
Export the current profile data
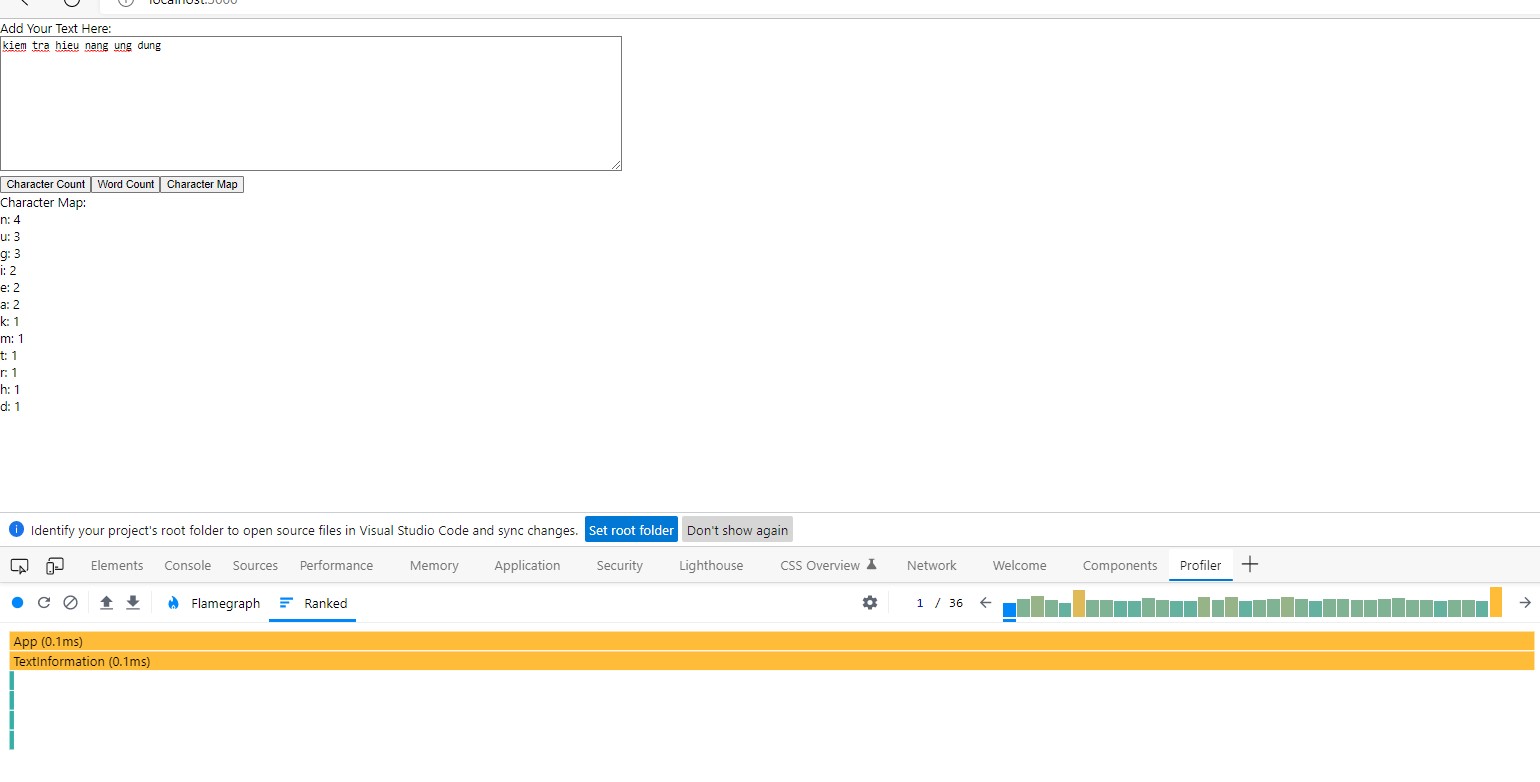tap(132, 602)
